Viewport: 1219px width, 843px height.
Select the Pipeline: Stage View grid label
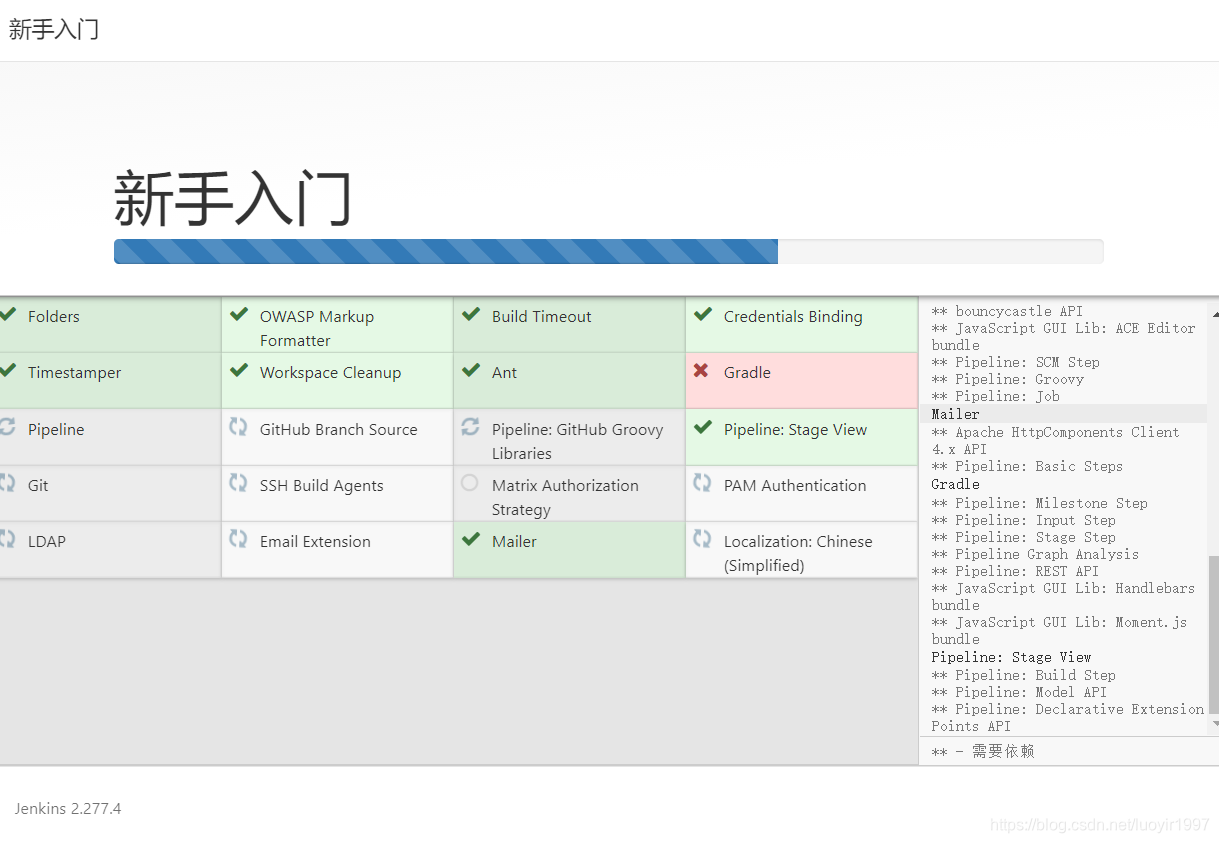point(796,429)
